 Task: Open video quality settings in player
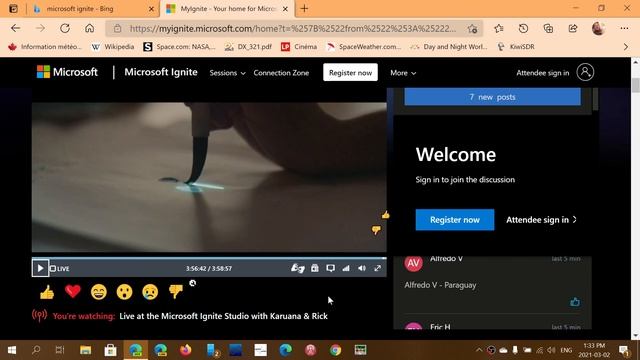(346, 268)
